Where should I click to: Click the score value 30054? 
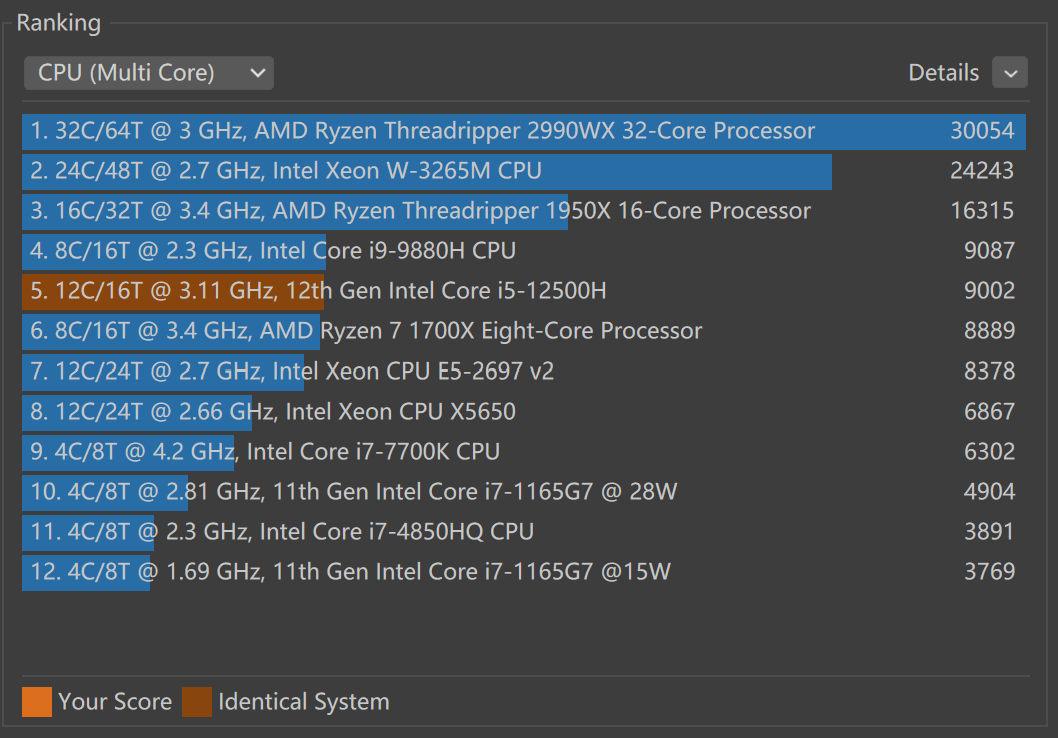click(982, 131)
